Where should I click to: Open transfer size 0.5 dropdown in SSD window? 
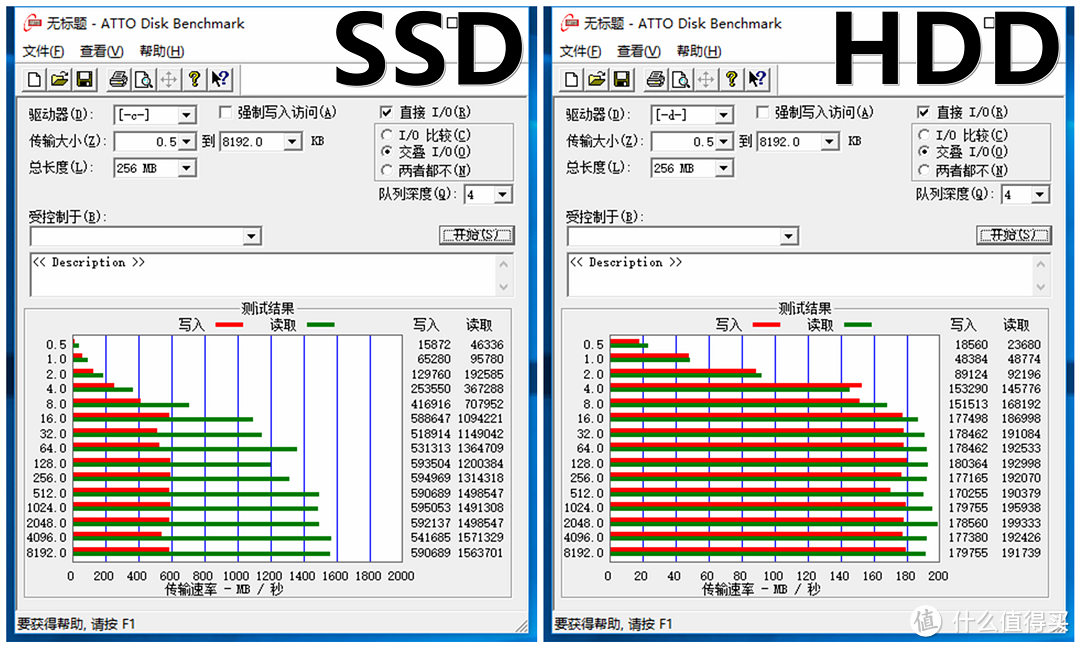click(187, 142)
